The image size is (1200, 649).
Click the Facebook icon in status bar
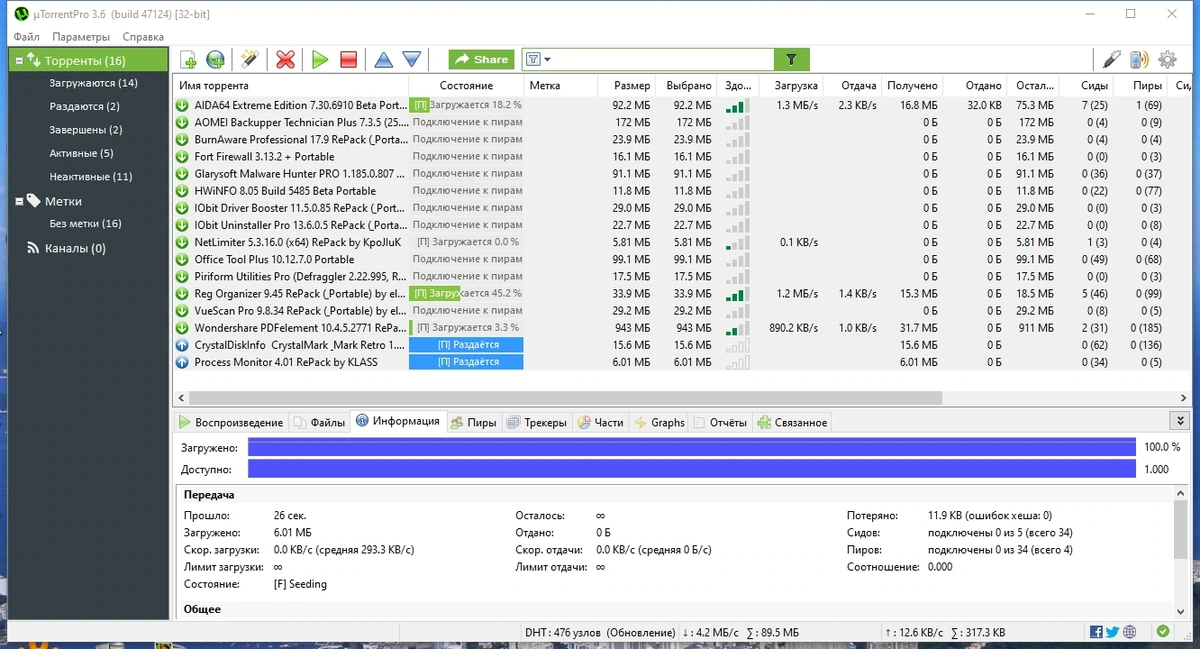coord(1097,632)
